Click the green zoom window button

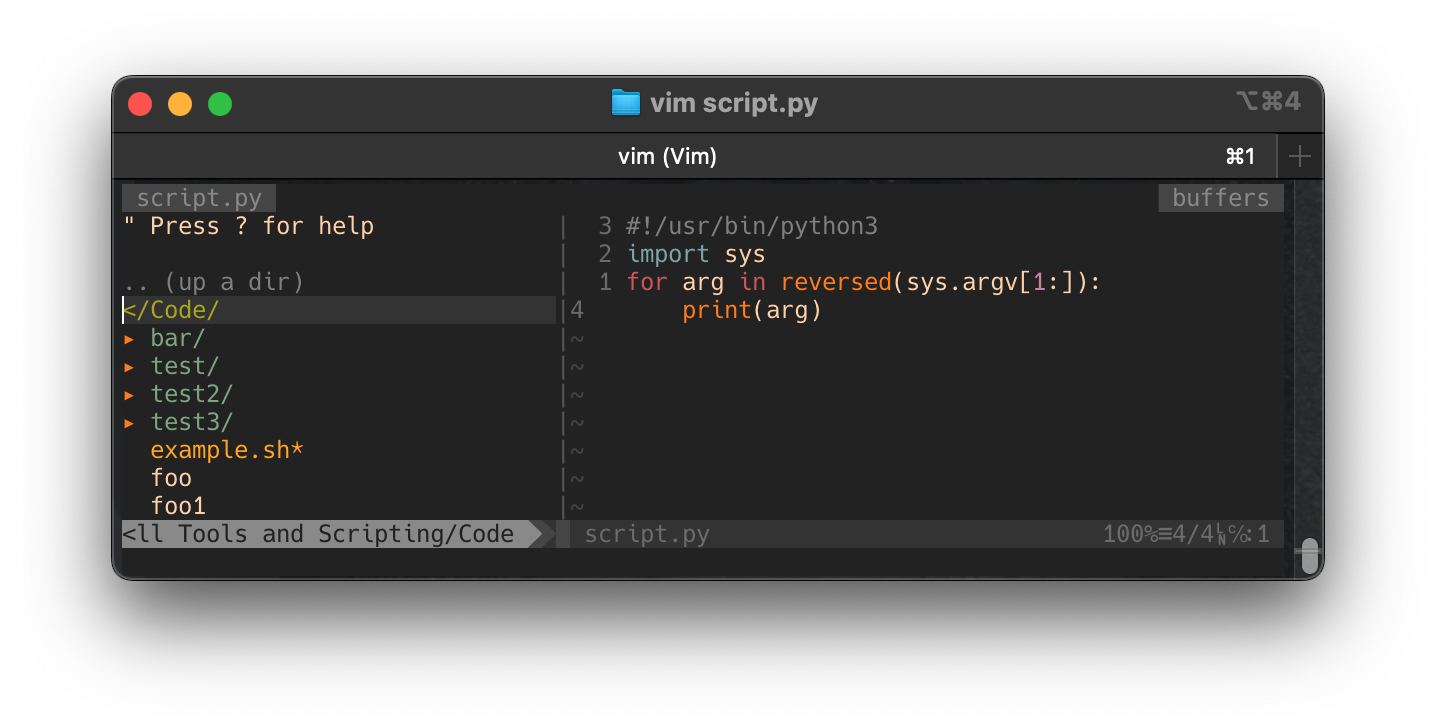[x=220, y=104]
